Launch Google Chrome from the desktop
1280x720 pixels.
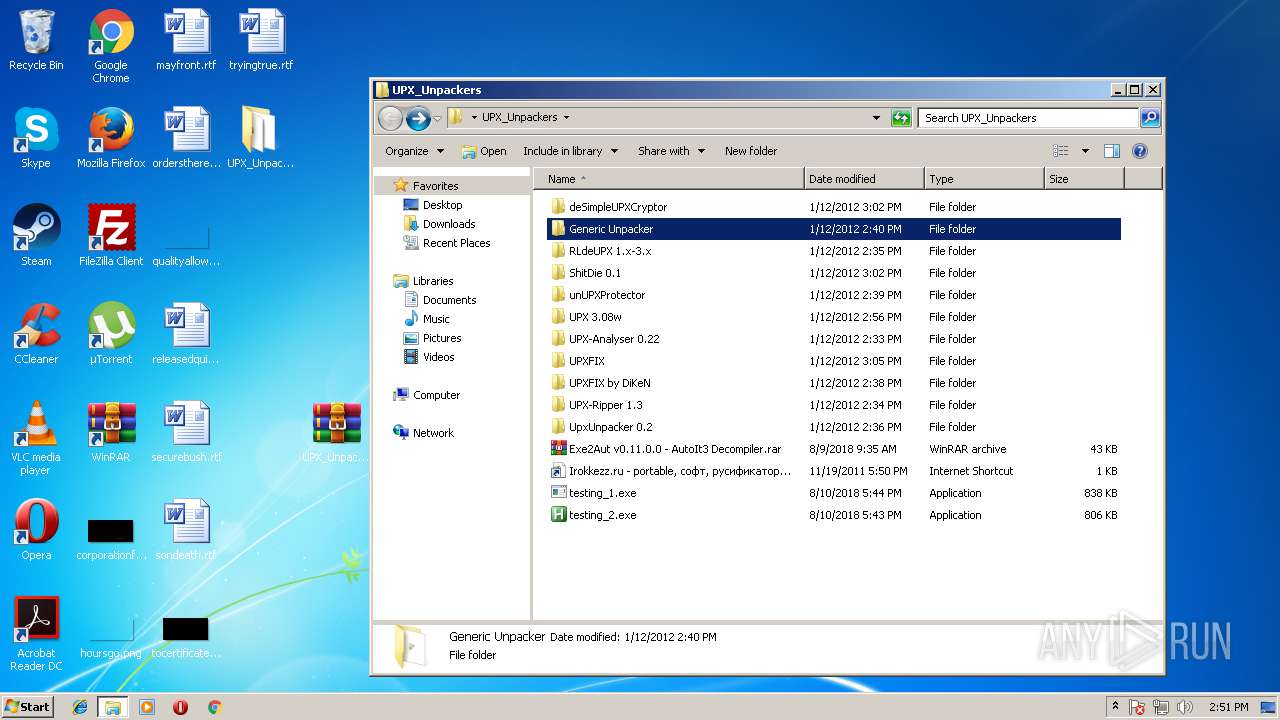tap(111, 46)
